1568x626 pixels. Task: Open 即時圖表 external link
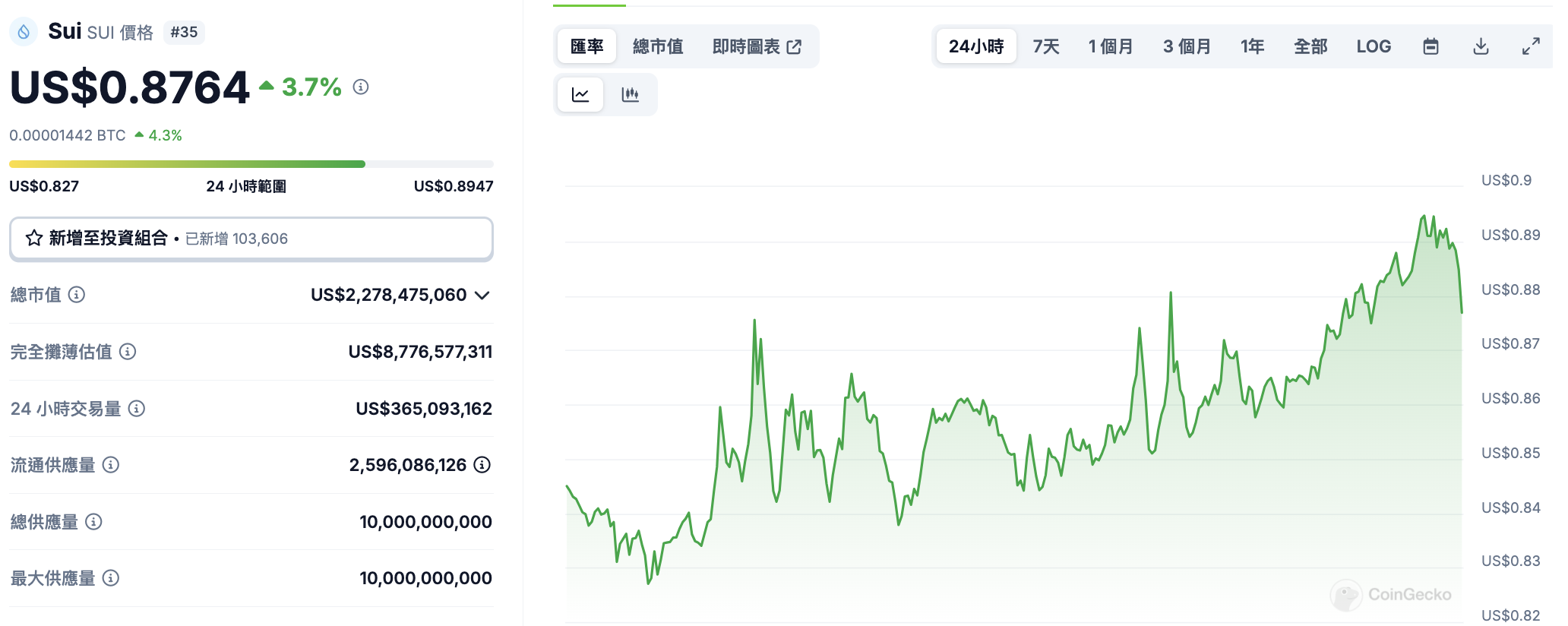[757, 46]
